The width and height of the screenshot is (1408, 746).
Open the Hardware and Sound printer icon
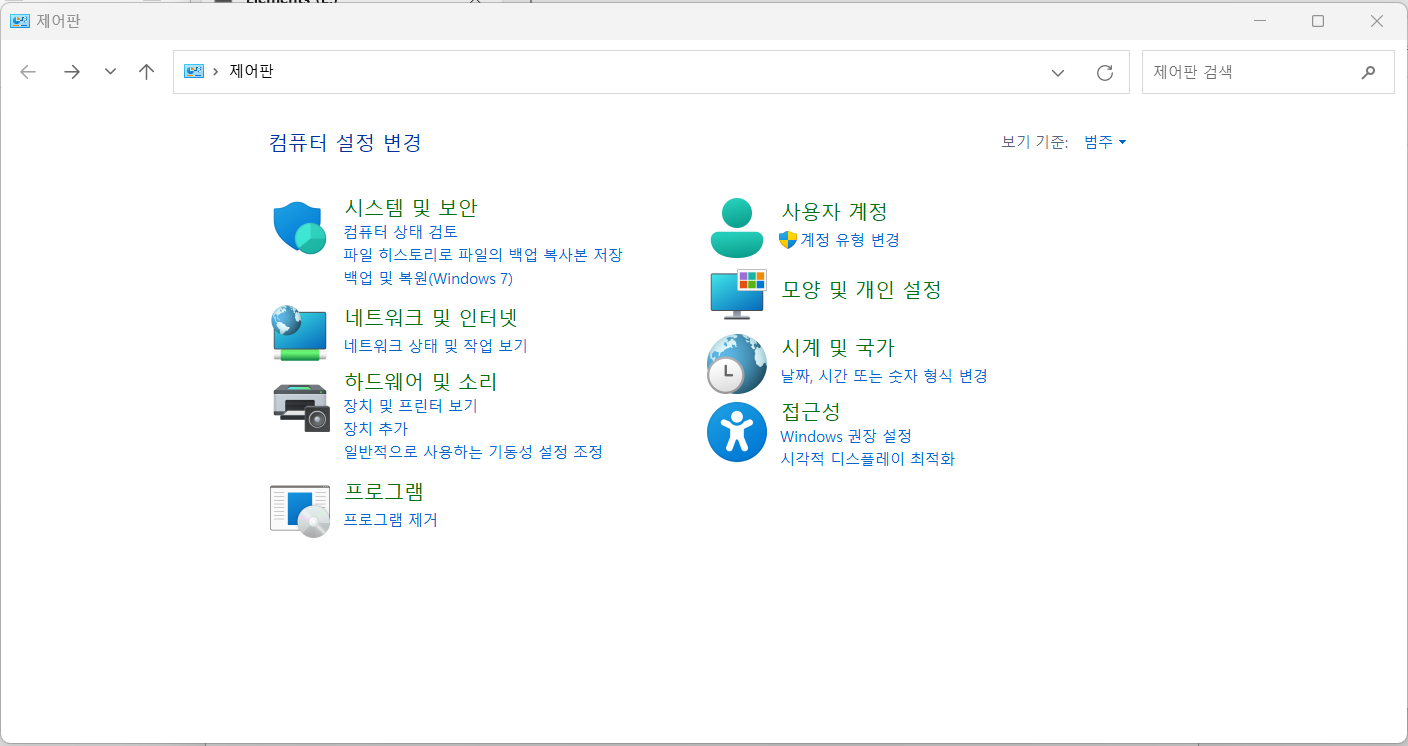[300, 407]
